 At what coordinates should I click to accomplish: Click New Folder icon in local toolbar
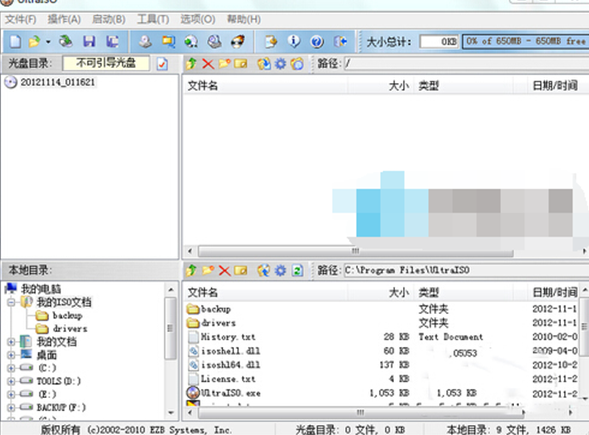tap(208, 270)
